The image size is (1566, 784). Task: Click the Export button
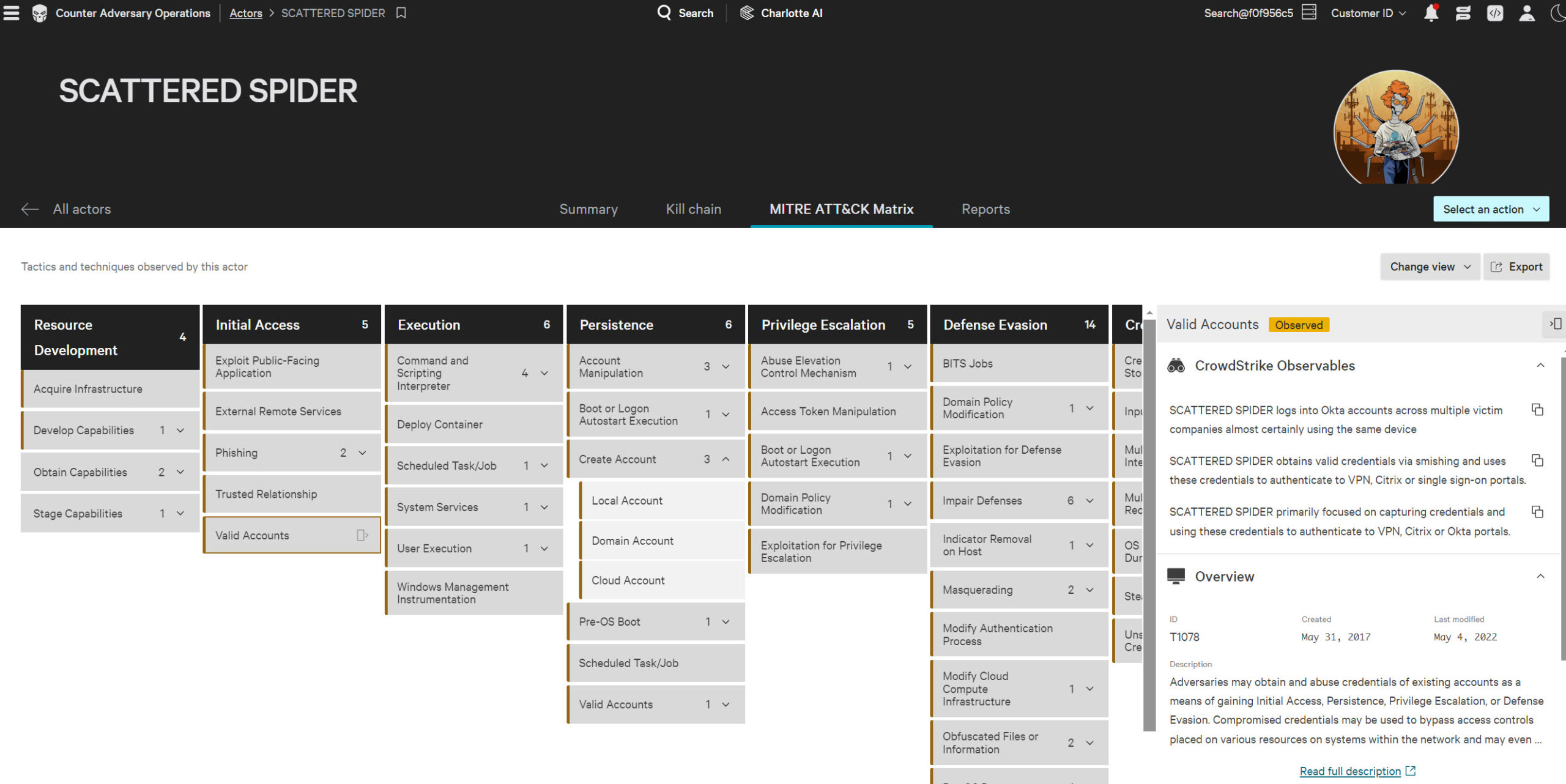click(x=1516, y=267)
